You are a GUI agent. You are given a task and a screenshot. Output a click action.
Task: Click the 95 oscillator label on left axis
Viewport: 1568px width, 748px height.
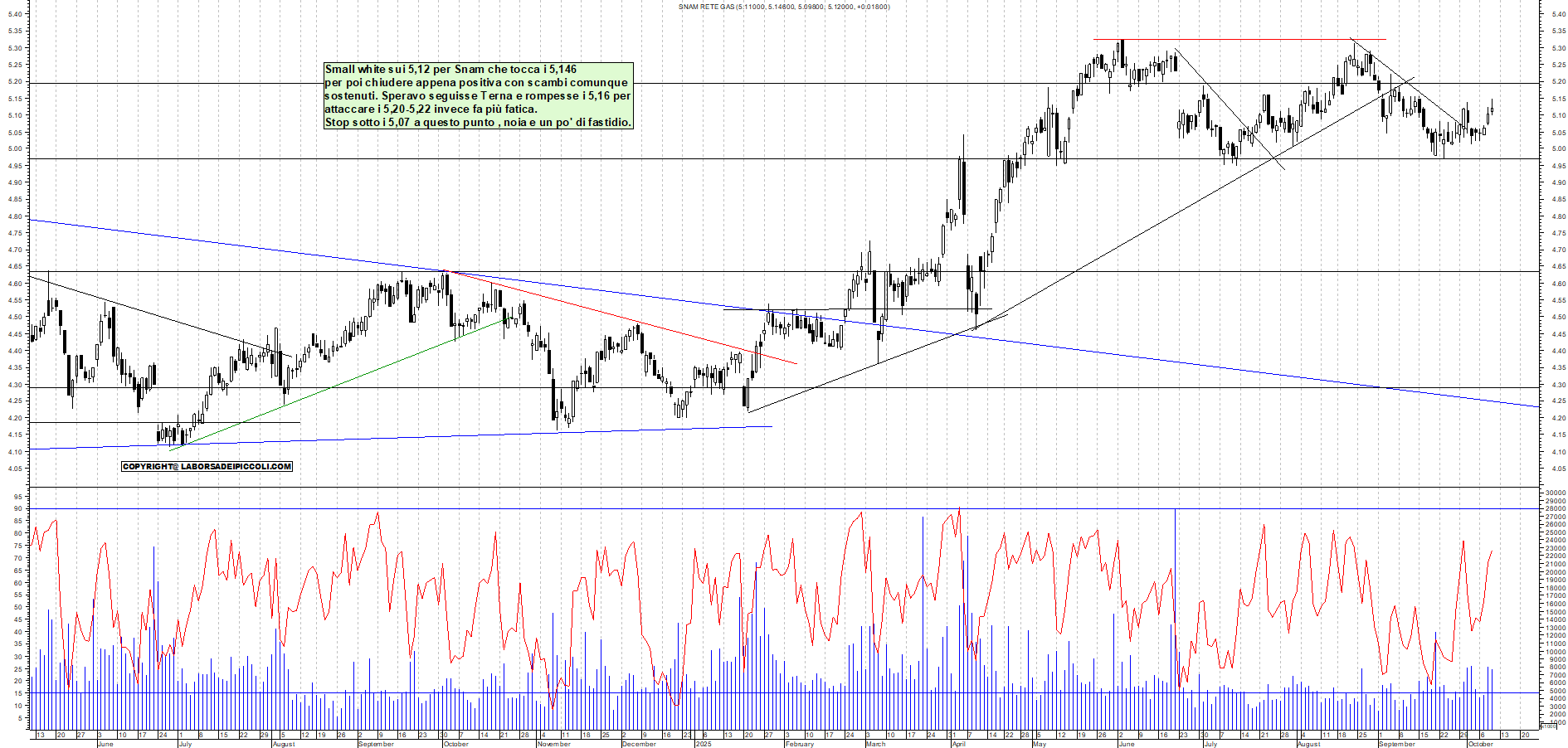pos(17,497)
